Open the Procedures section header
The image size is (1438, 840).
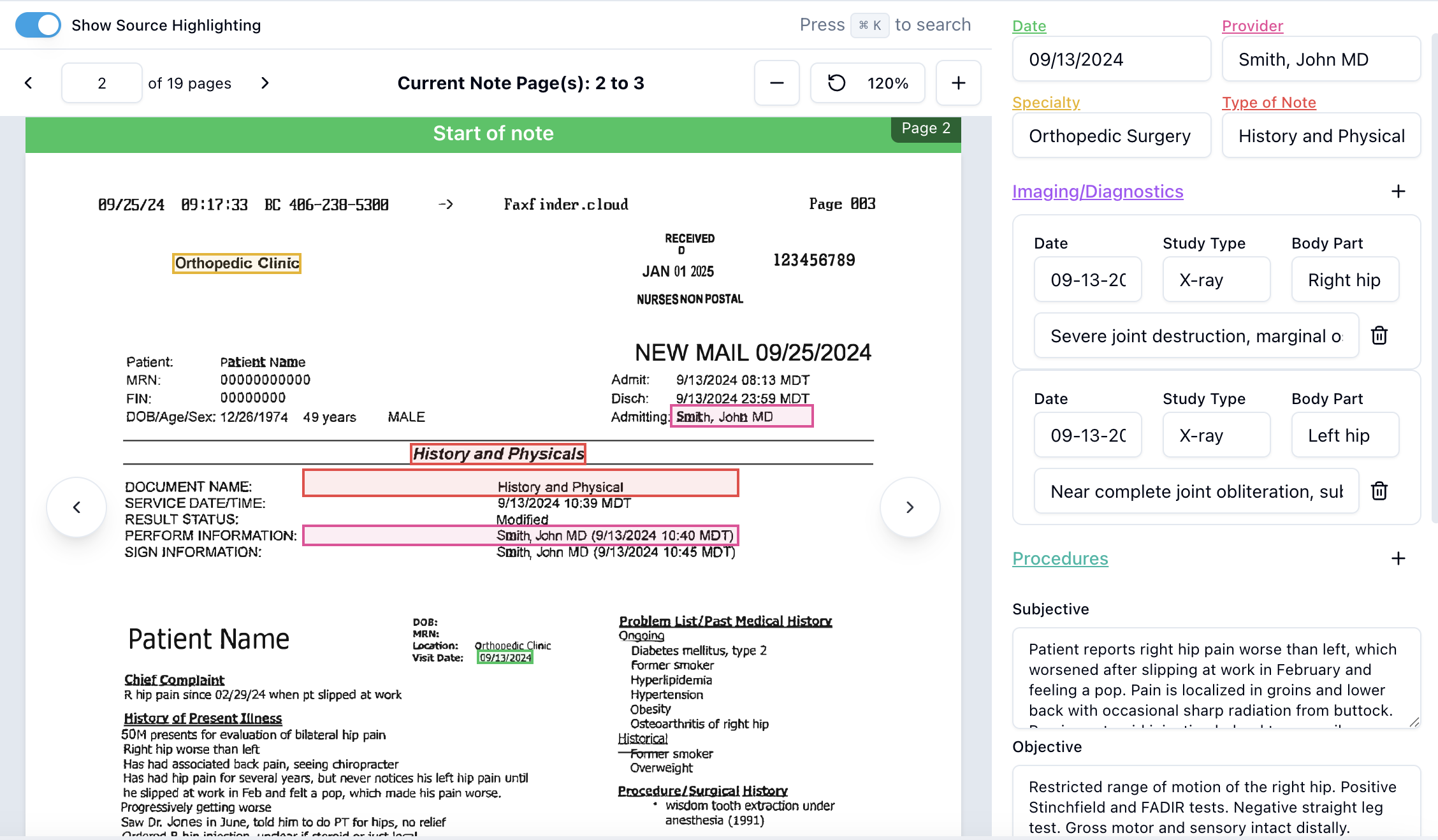pyautogui.click(x=1060, y=558)
